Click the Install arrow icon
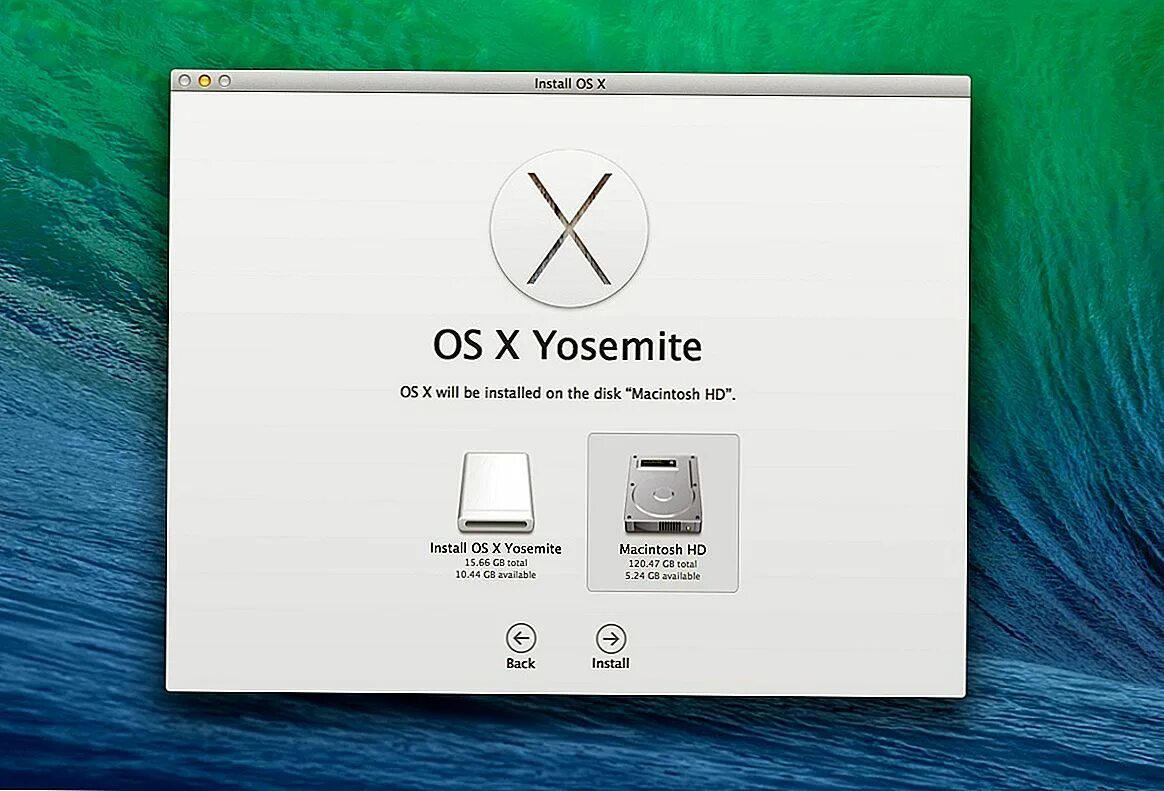The height and width of the screenshot is (791, 1164). (x=611, y=638)
